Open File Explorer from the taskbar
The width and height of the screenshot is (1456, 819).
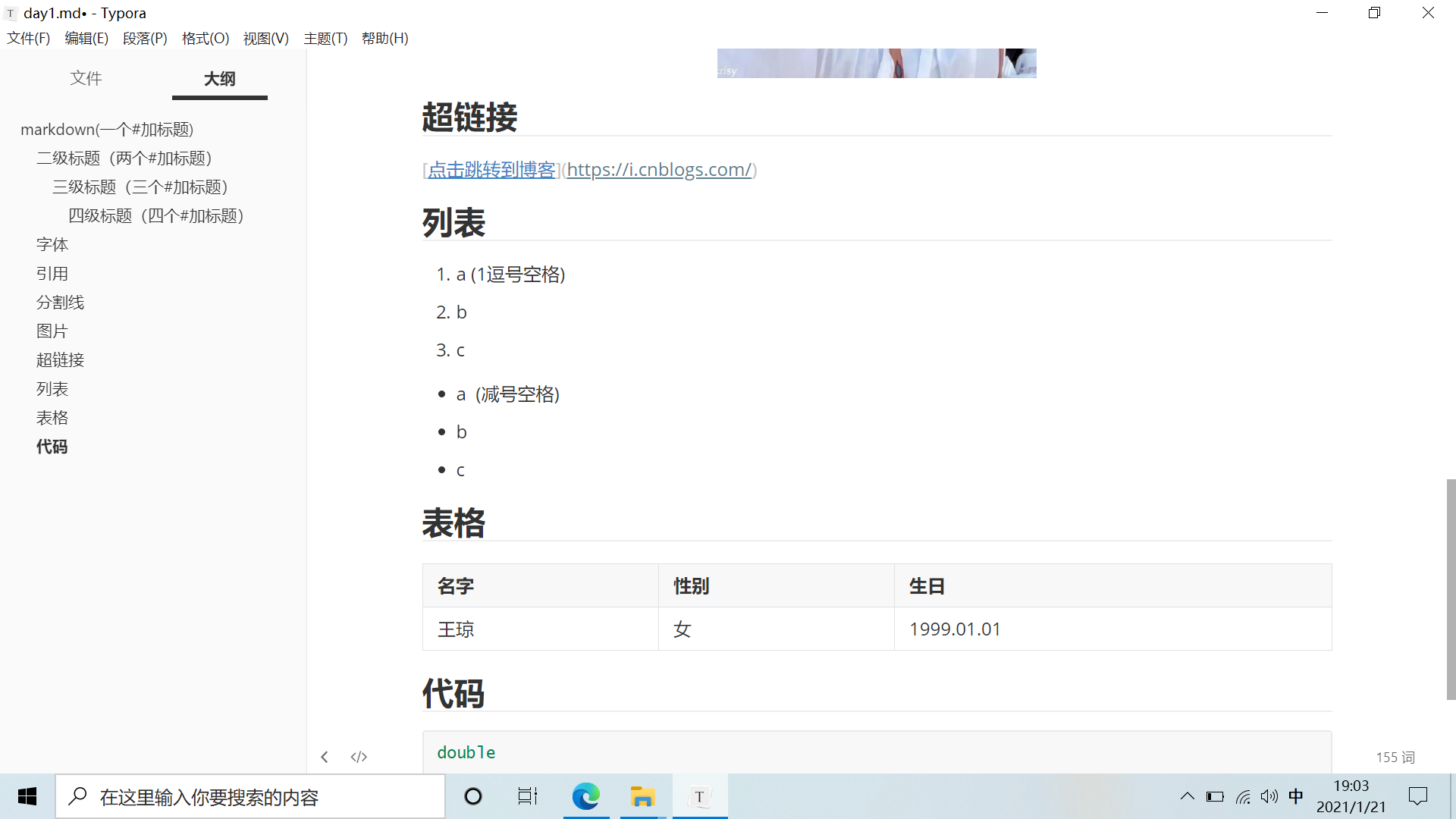642,796
